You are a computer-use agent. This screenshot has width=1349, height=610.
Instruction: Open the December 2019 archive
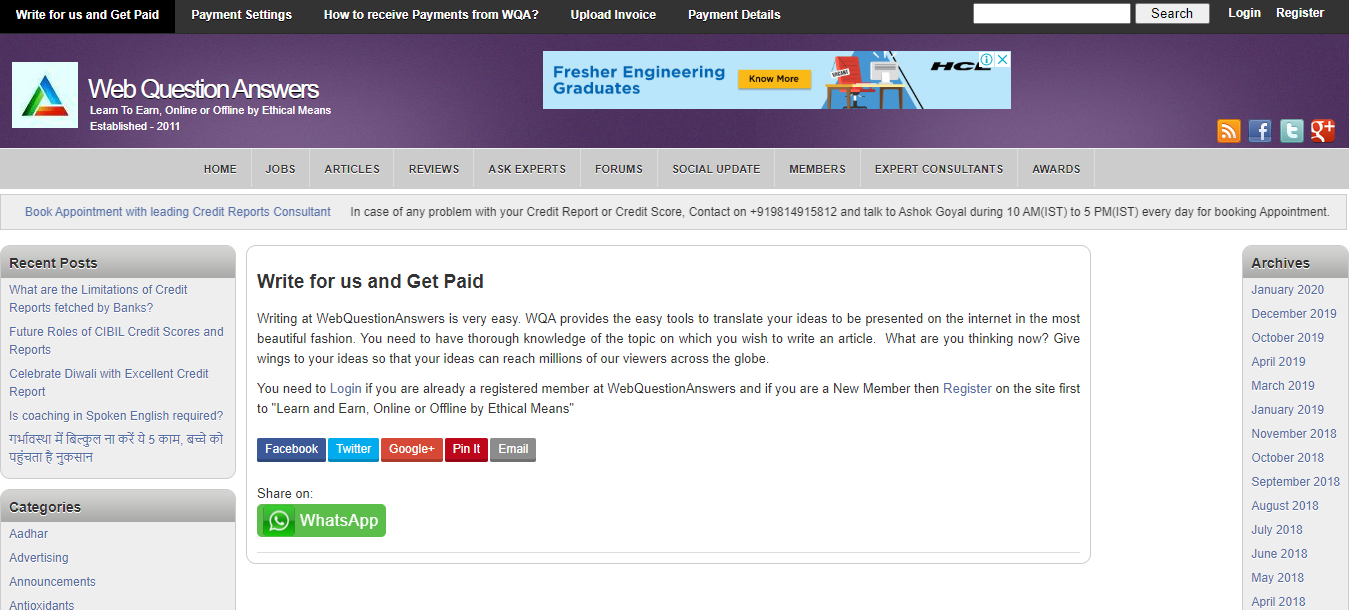(x=1294, y=314)
